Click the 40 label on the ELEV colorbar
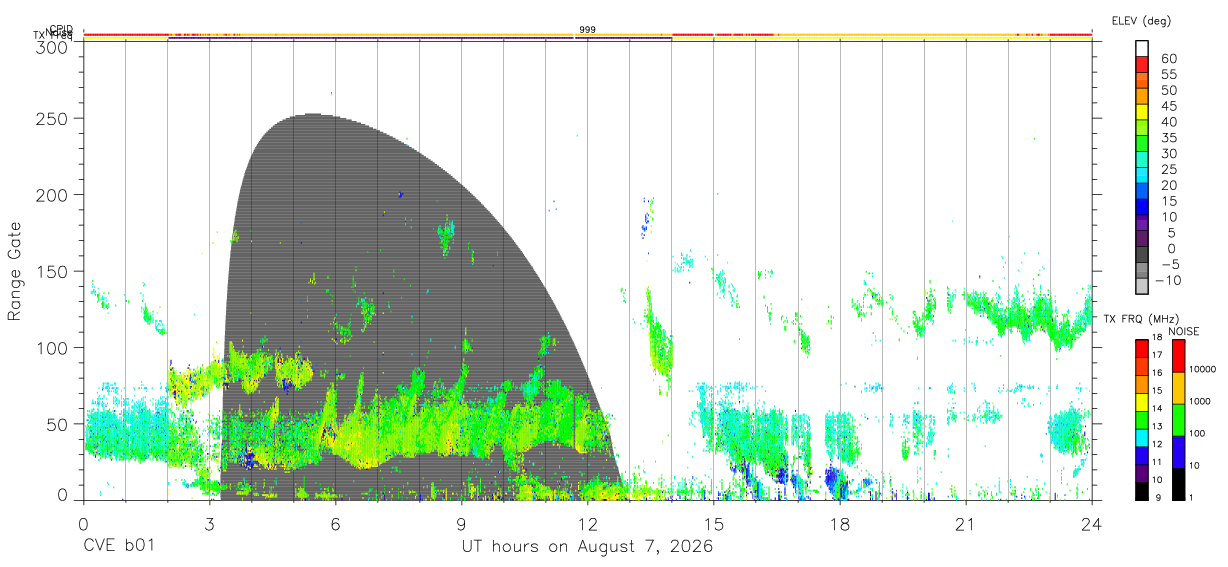 [x=1169, y=122]
